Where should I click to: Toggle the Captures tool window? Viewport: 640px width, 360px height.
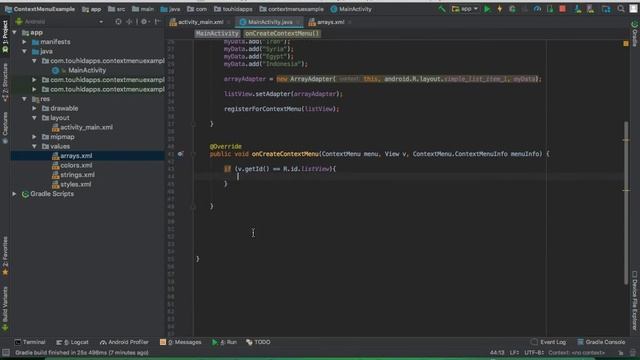coord(5,127)
